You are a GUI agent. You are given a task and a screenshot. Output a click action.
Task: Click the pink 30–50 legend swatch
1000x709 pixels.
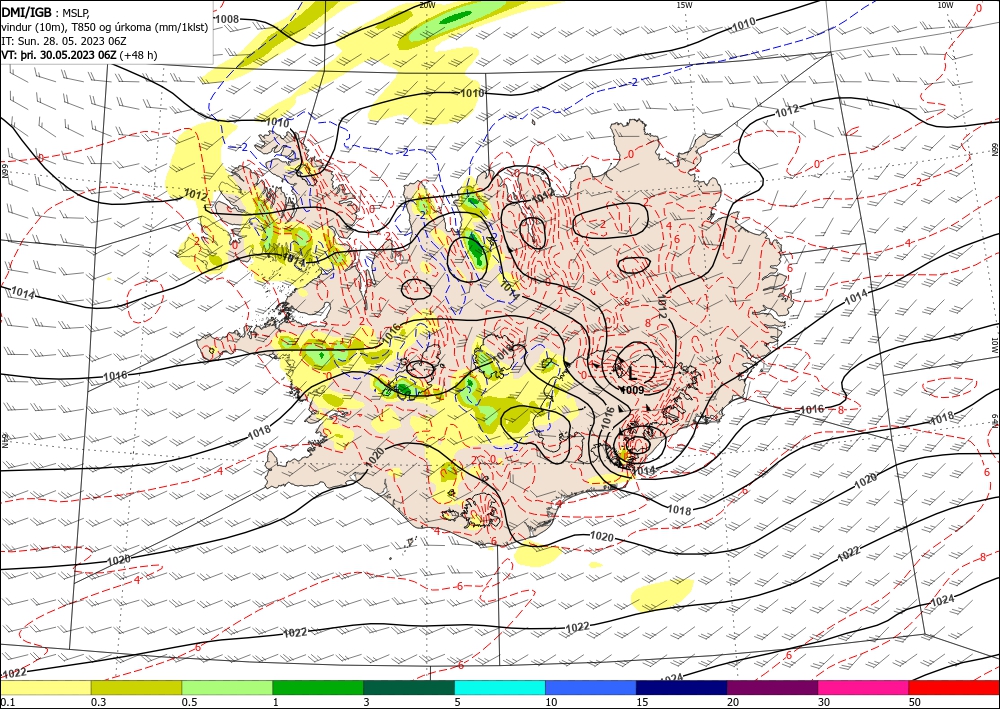[864, 687]
